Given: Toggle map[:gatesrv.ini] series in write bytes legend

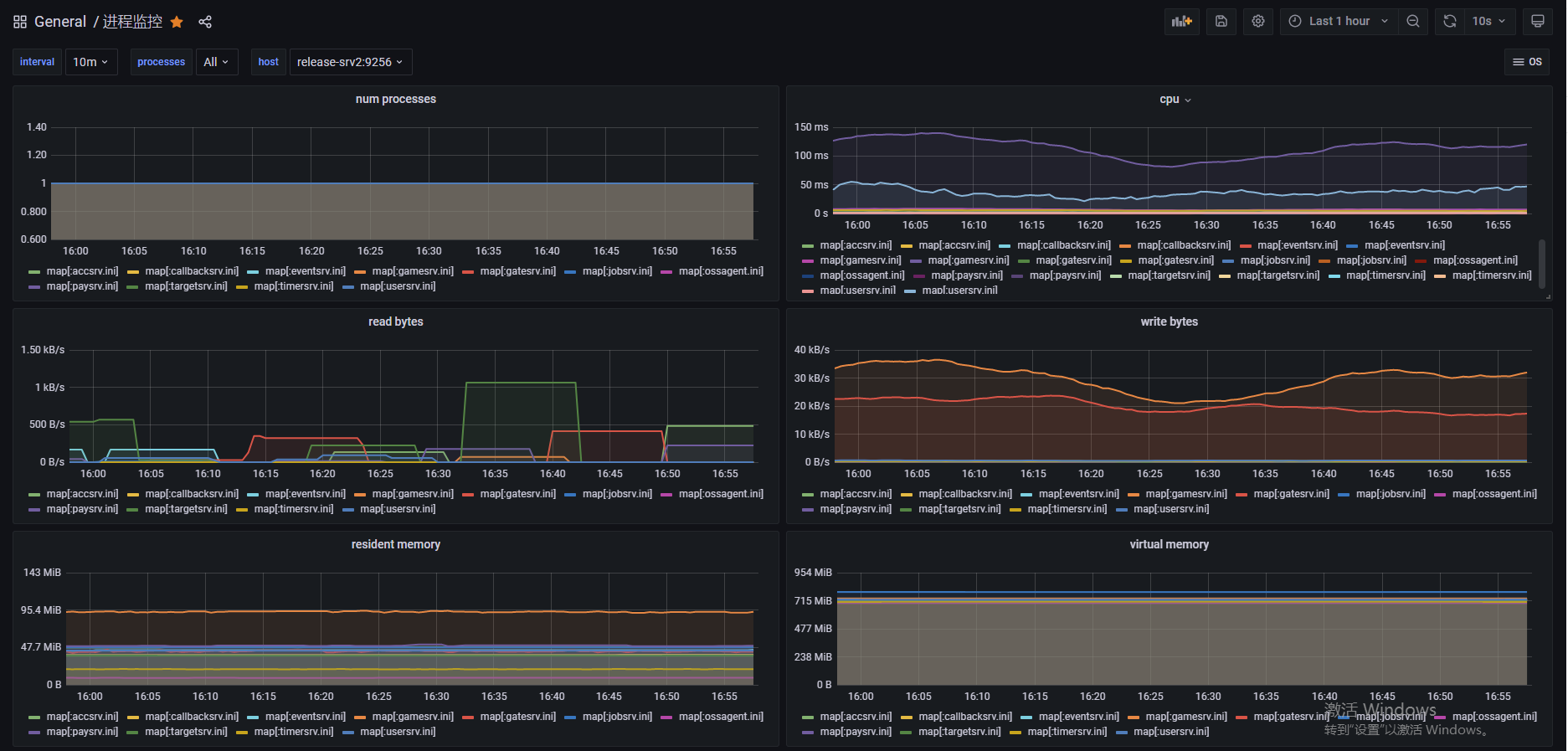Looking at the screenshot, I should point(1291,494).
